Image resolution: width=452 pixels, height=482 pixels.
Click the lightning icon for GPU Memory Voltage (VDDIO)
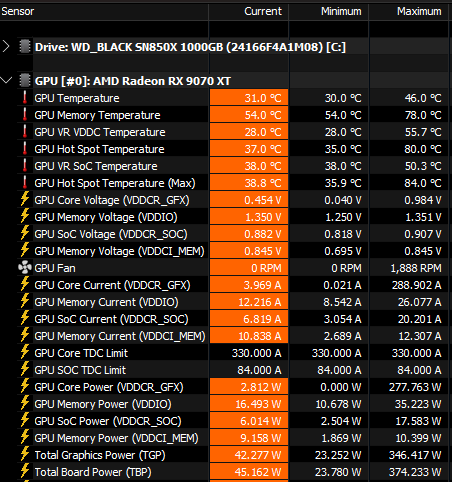25,216
